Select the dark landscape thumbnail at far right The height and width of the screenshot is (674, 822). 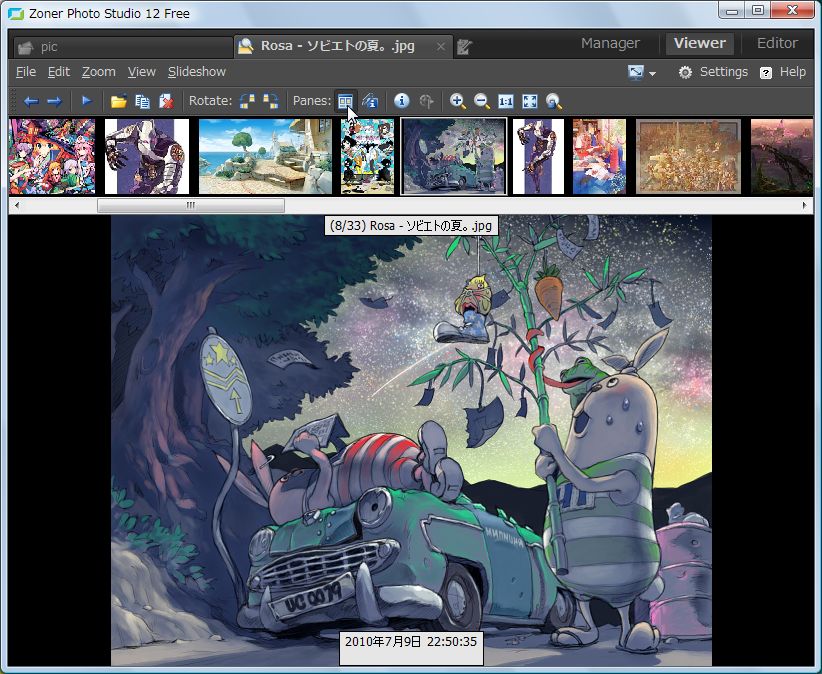pos(782,156)
